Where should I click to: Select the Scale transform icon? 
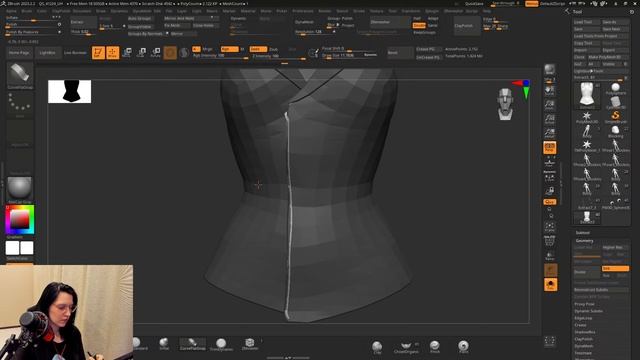(141, 53)
